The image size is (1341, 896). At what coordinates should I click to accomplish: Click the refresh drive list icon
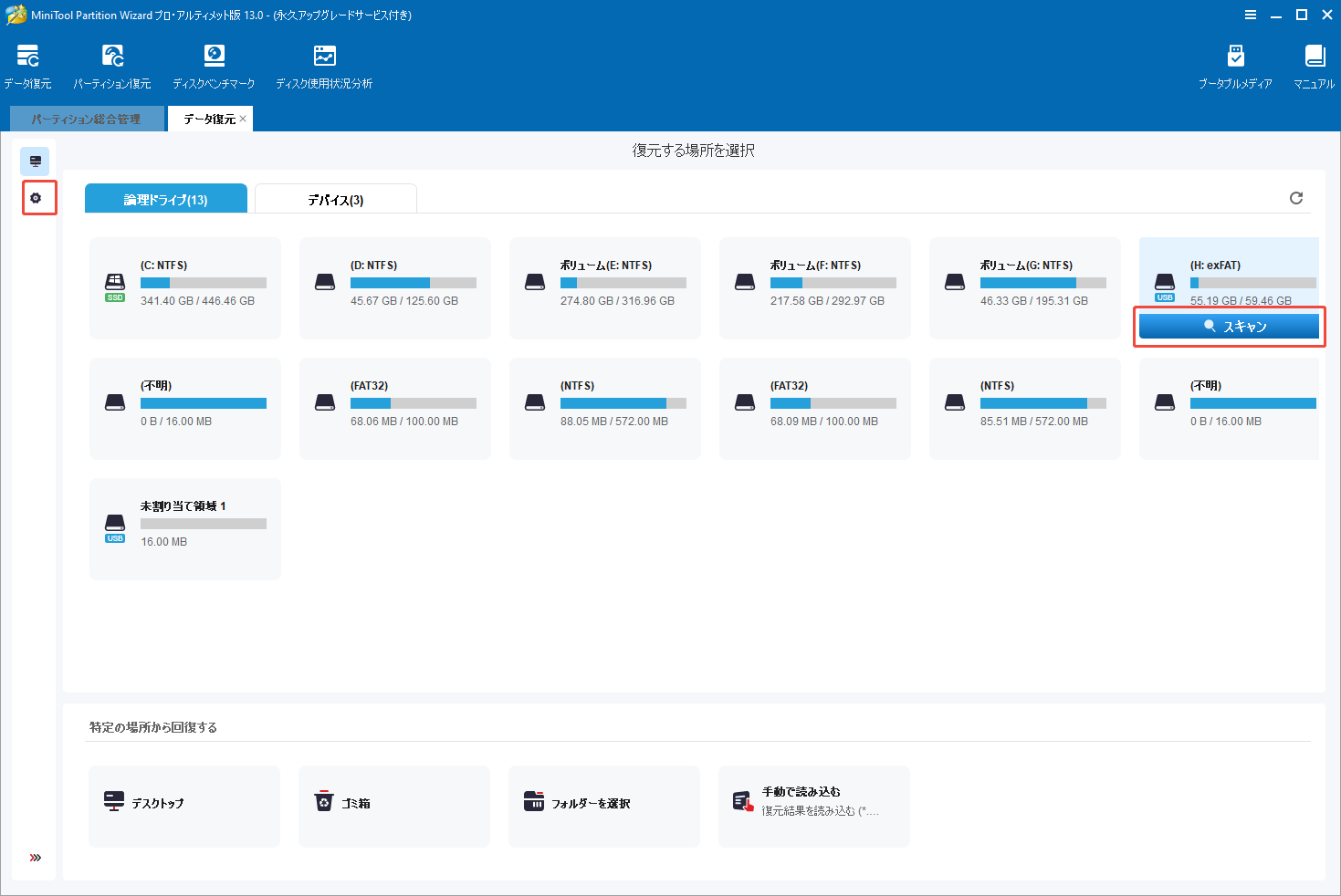1295,198
